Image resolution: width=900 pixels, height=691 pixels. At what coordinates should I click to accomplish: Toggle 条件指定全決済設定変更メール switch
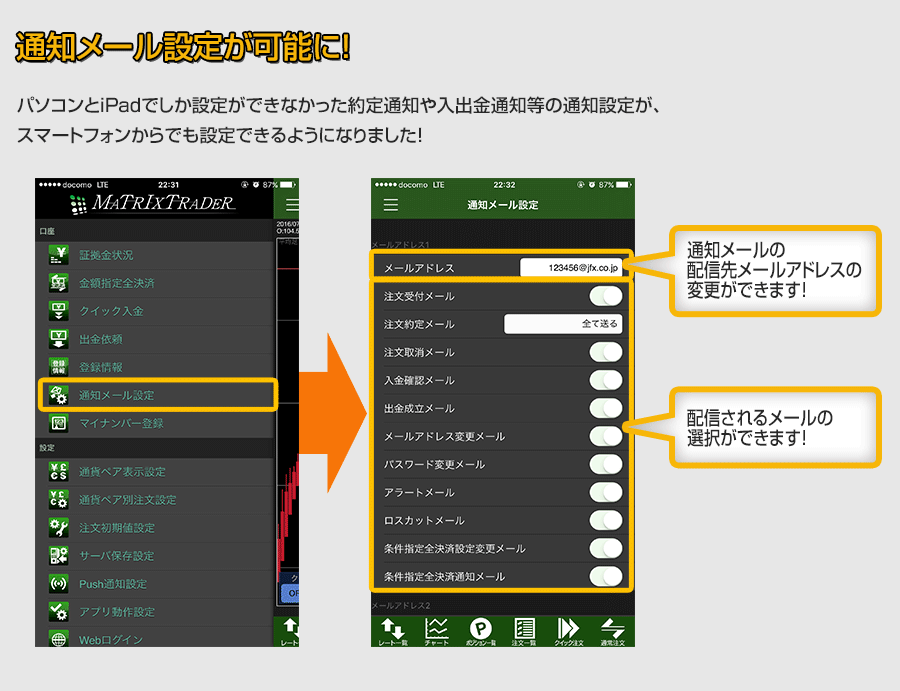coord(606,549)
